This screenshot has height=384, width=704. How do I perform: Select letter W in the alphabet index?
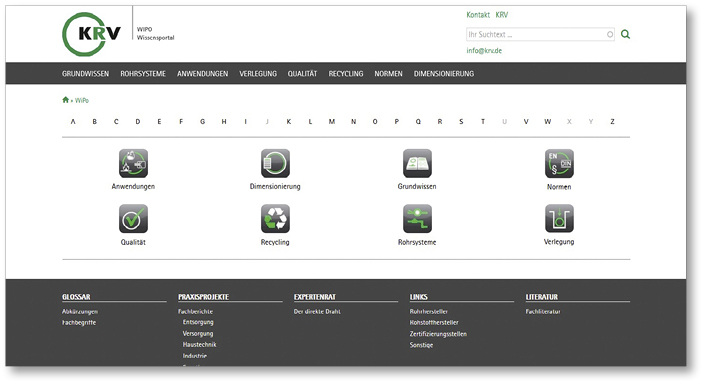tap(548, 122)
